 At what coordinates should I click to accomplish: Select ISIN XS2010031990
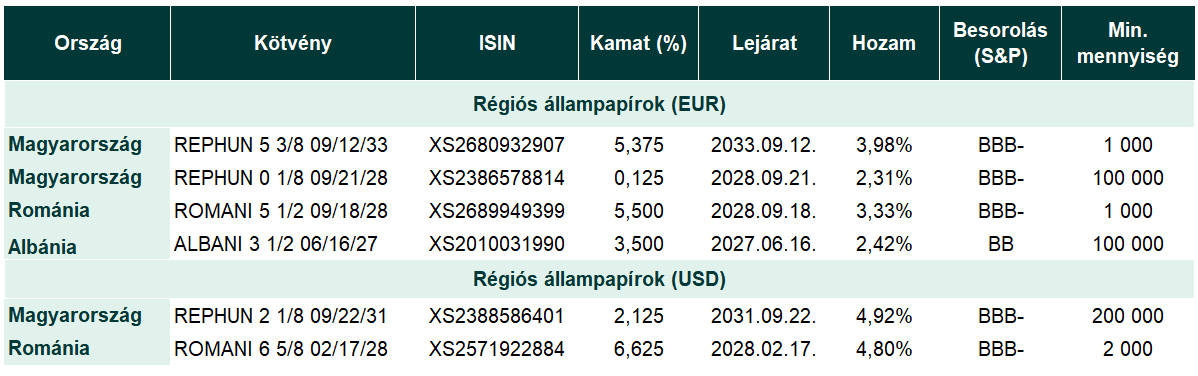tap(497, 245)
